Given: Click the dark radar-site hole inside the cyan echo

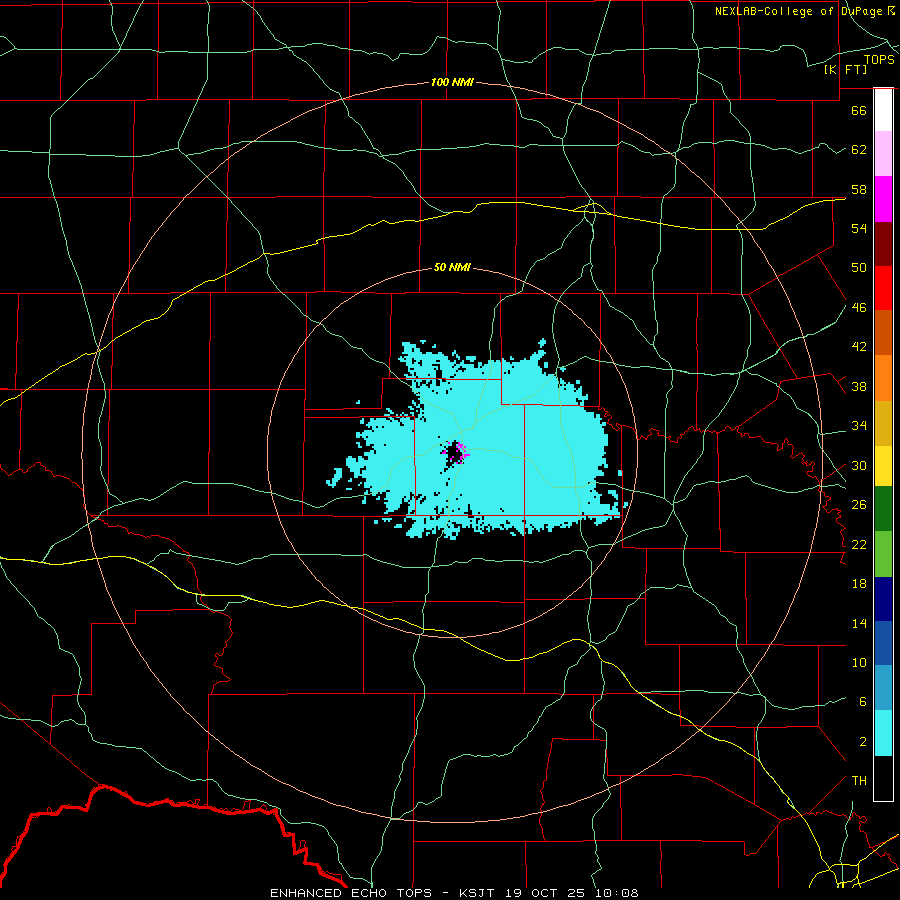Looking at the screenshot, I should tap(454, 453).
